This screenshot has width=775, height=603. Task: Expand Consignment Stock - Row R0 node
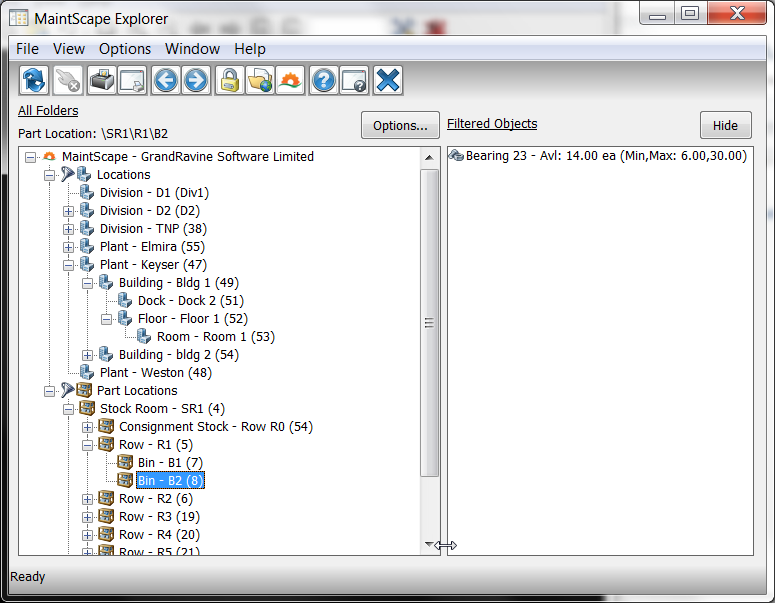pyautogui.click(x=87, y=428)
